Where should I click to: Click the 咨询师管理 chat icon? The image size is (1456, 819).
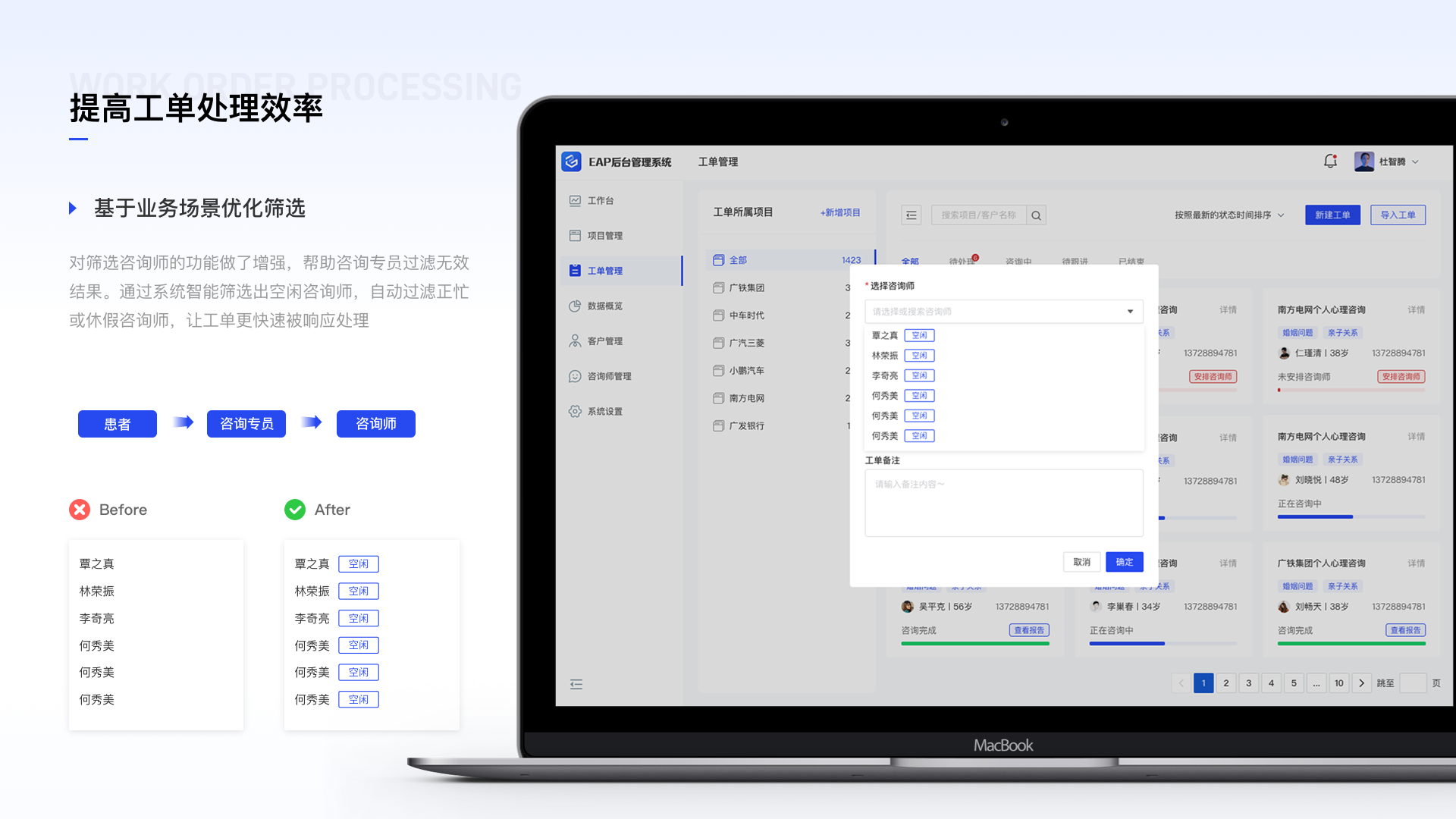pyautogui.click(x=575, y=376)
